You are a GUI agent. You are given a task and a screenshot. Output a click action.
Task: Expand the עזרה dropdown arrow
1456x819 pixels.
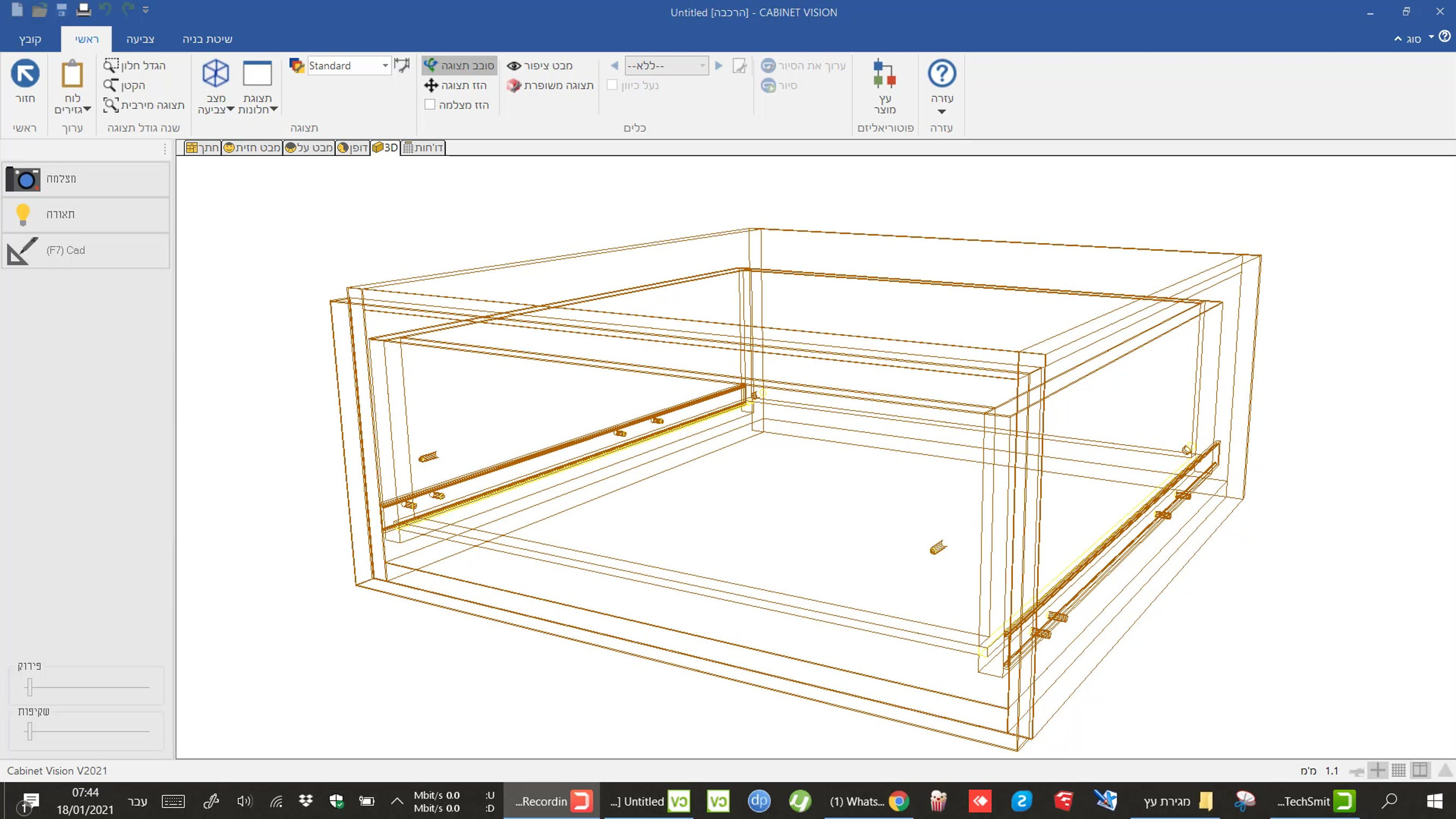pyautogui.click(x=942, y=112)
